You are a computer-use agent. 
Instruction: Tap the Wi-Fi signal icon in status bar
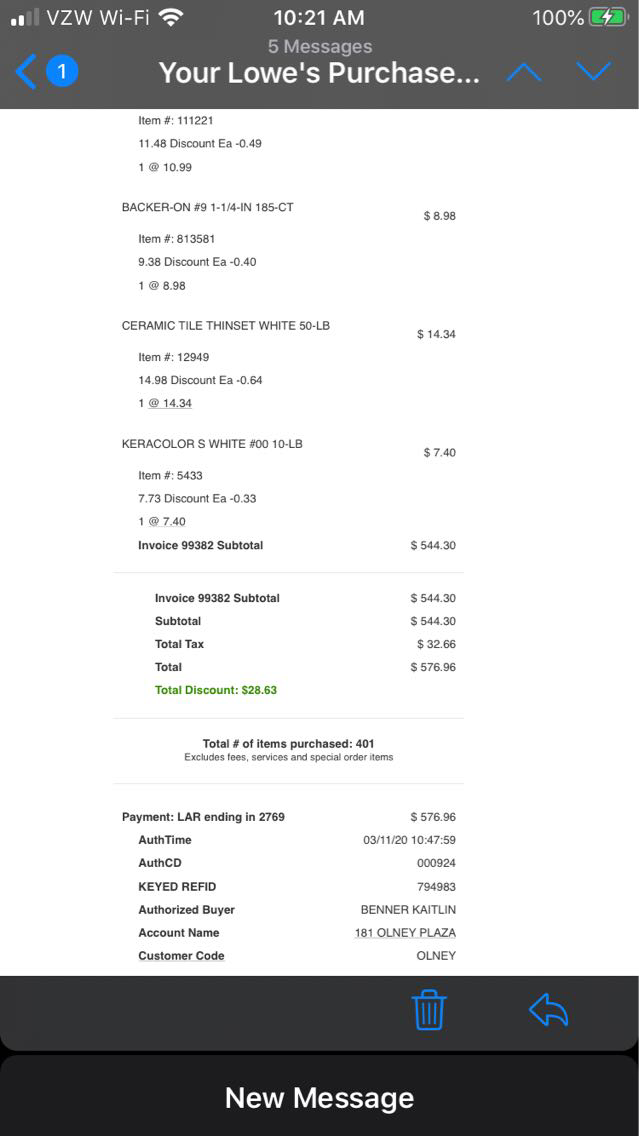pos(171,18)
